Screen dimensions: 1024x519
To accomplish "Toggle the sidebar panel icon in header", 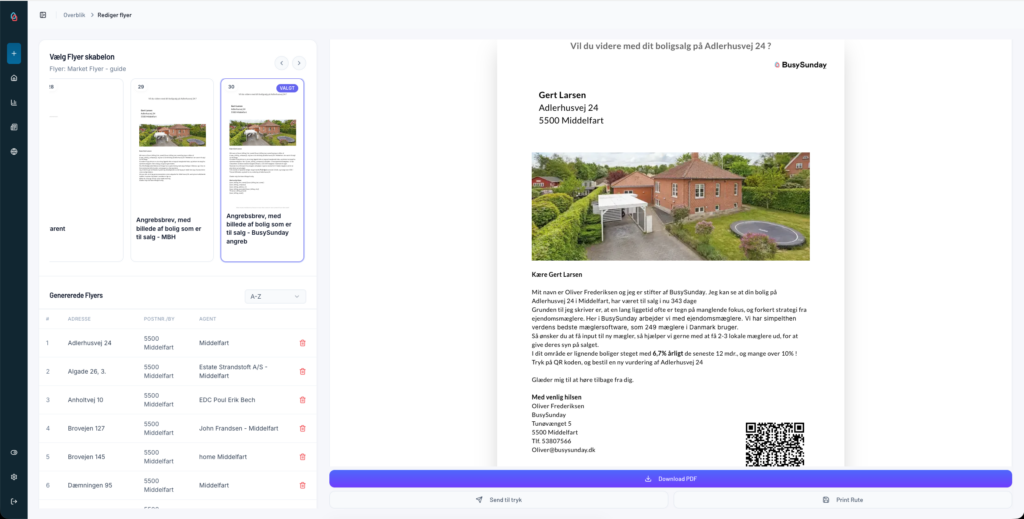I will (x=43, y=15).
